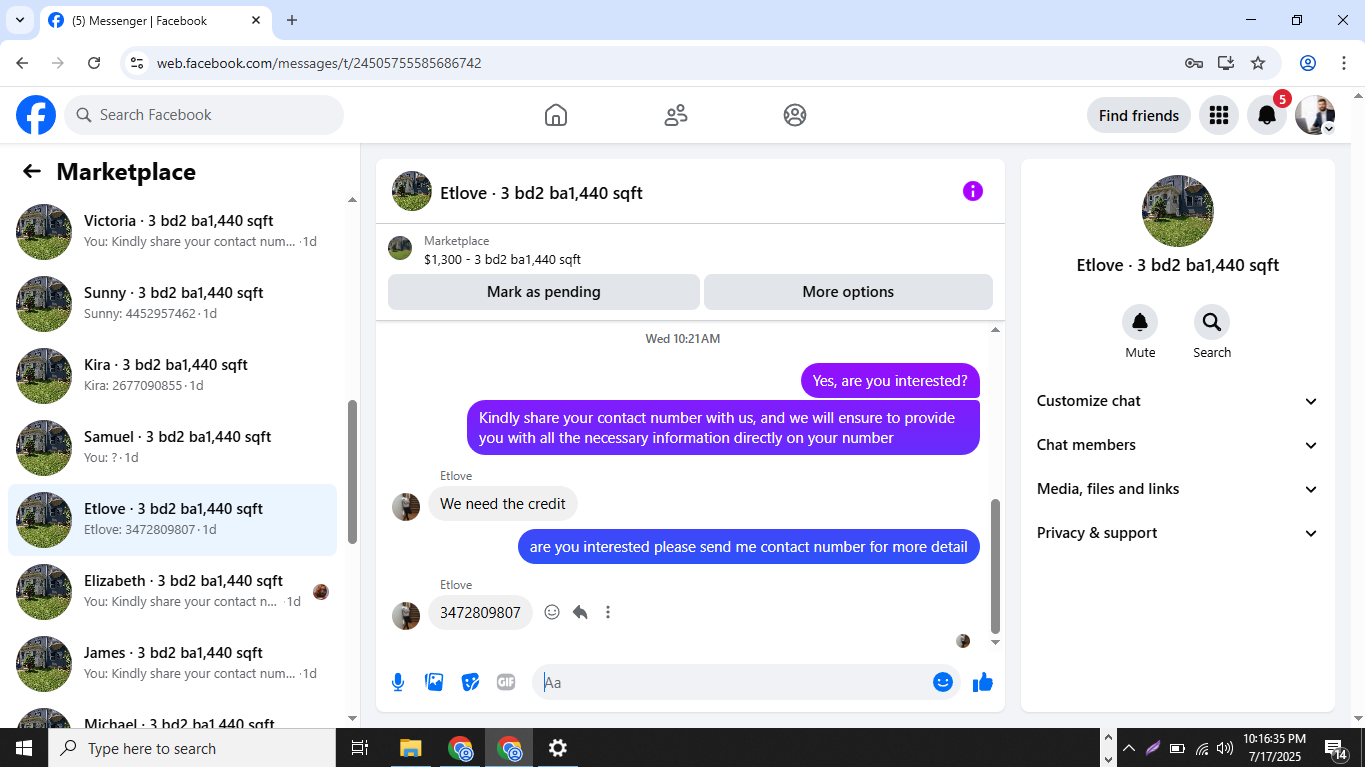The height and width of the screenshot is (767, 1365).
Task: Click the Windows taskbar search box
Action: 192,748
